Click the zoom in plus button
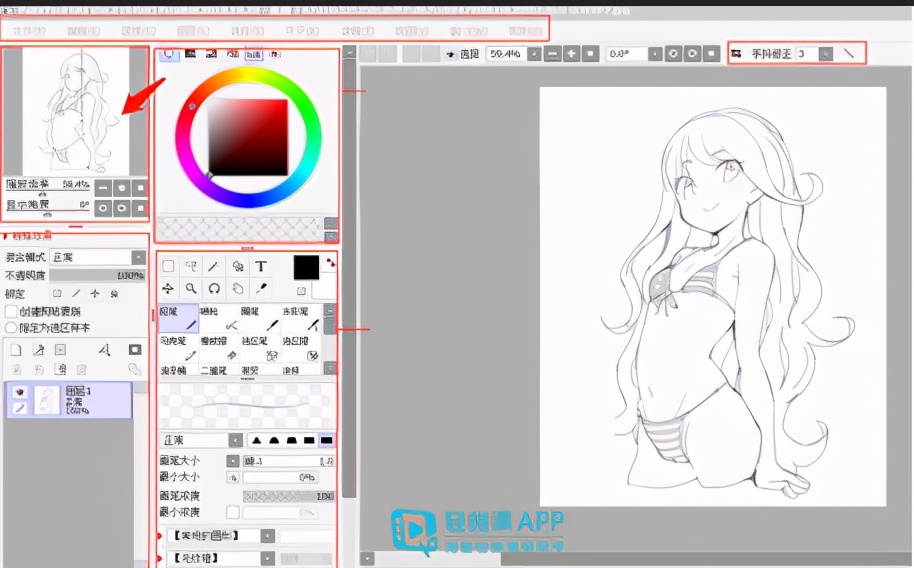Viewport: 914px width, 568px height. tap(571, 53)
